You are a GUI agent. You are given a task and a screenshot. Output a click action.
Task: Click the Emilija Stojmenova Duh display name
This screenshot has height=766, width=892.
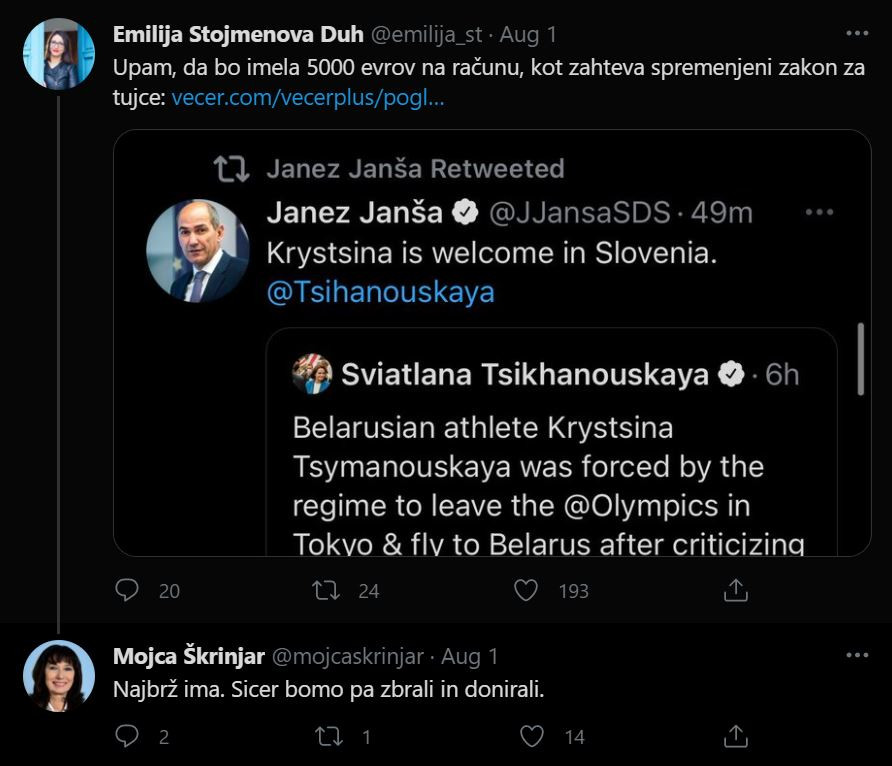[238, 34]
